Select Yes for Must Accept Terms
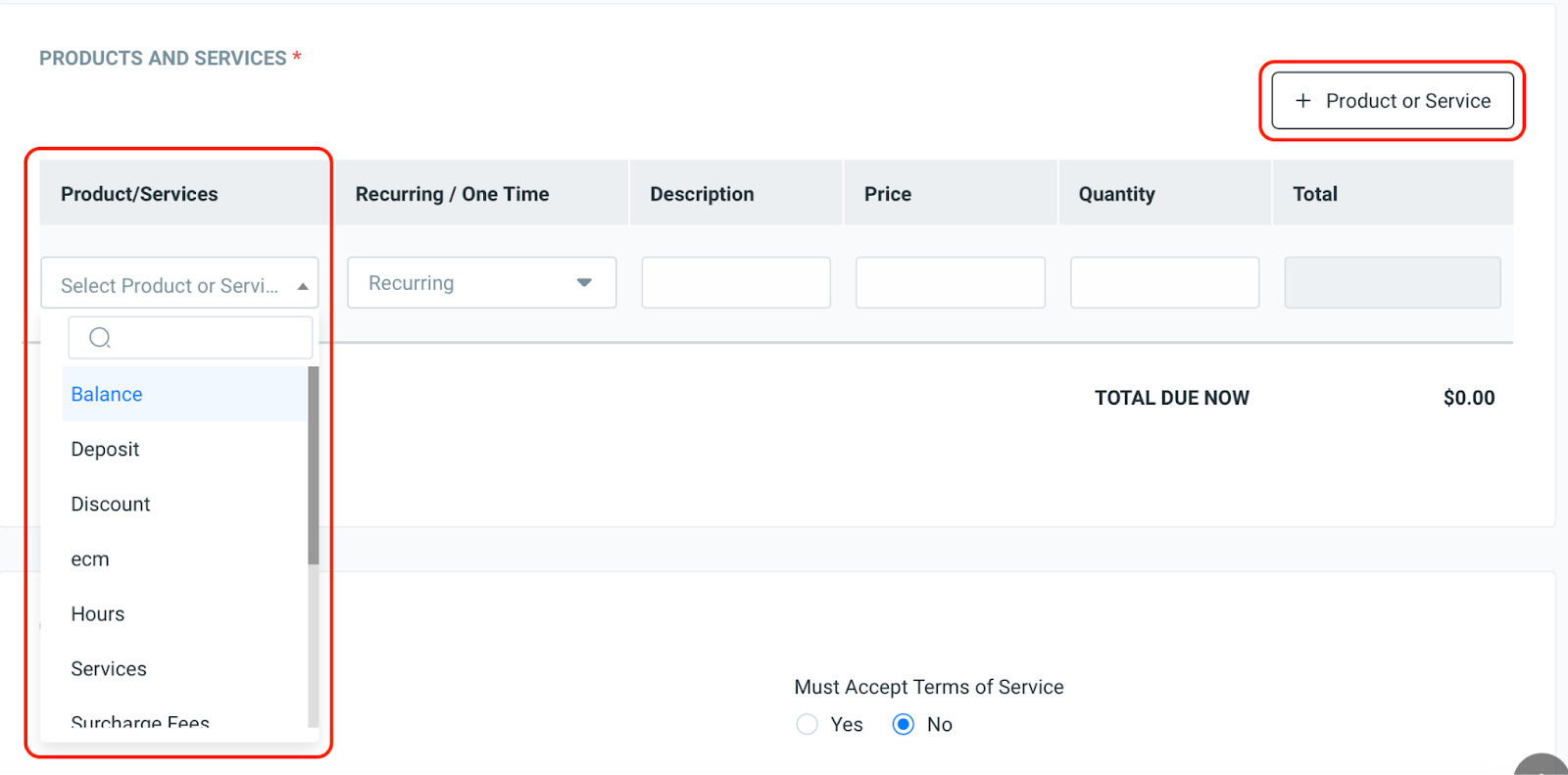 click(807, 724)
